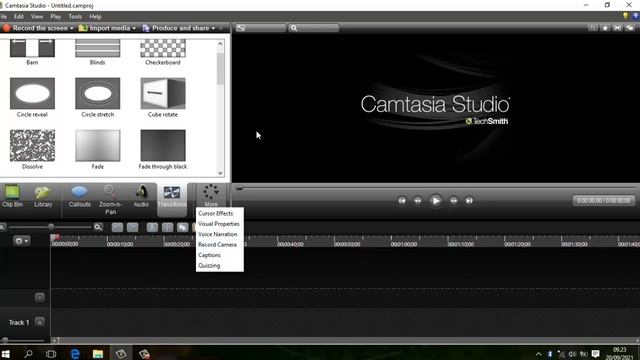This screenshot has width=640, height=360.
Task: Click the pan mode hand icon above preview
Action: click(605, 28)
